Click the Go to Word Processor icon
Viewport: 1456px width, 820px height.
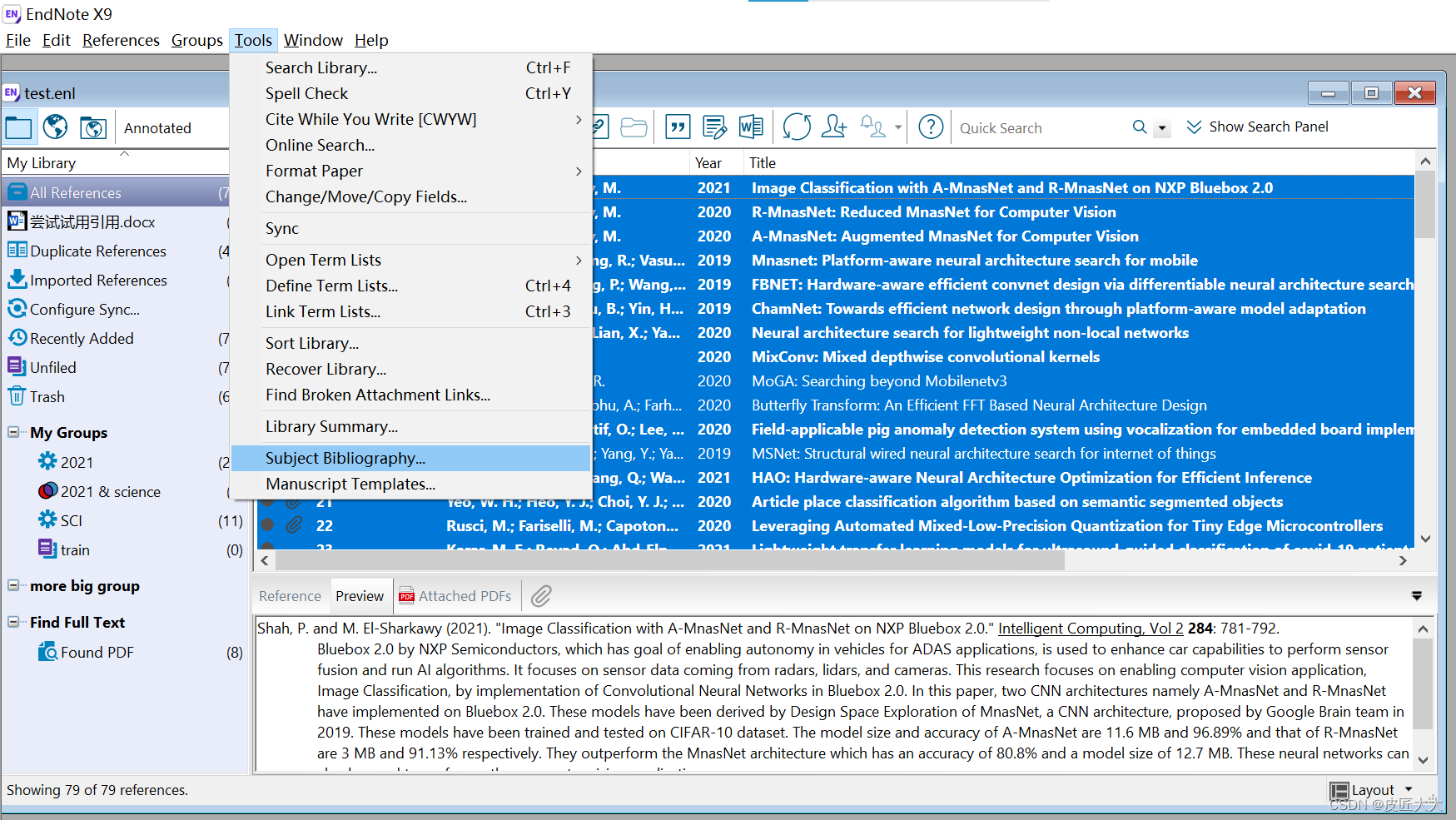tap(751, 127)
